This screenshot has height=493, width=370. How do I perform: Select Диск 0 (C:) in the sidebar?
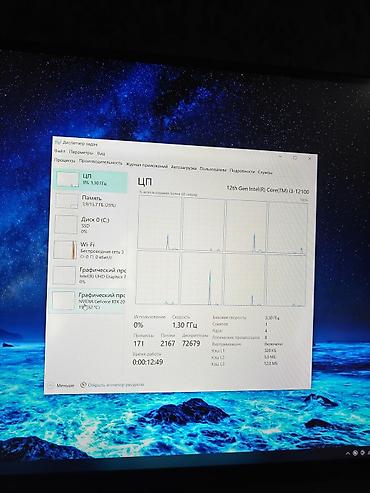coord(89,224)
